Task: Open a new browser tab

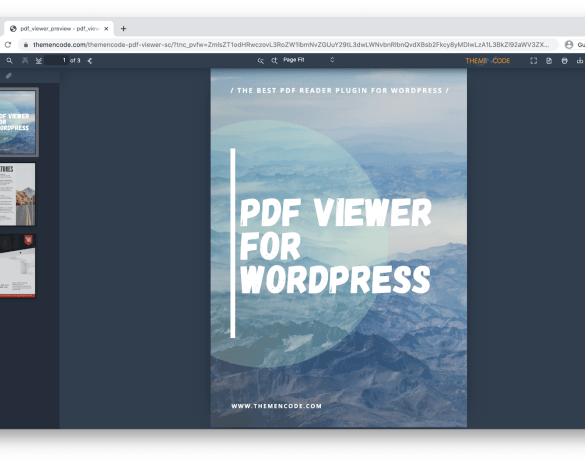Action: (123, 28)
